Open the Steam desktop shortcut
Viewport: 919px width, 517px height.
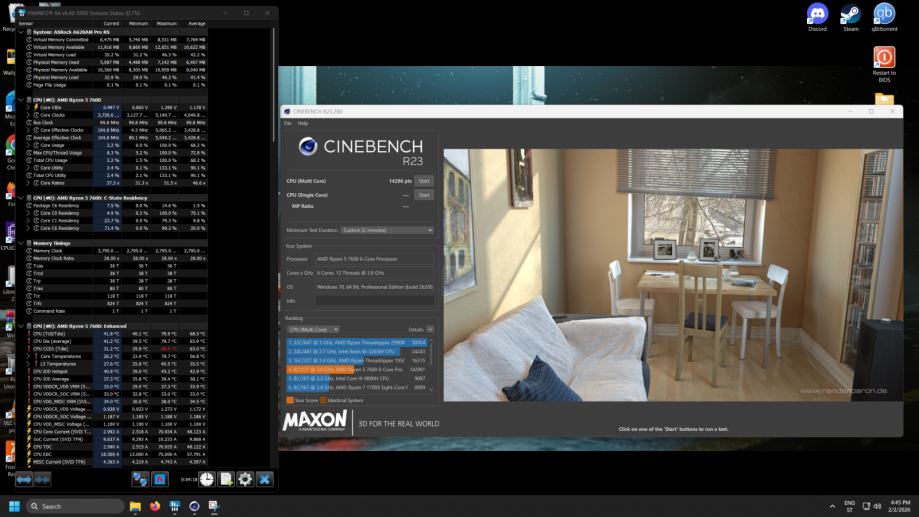point(850,18)
